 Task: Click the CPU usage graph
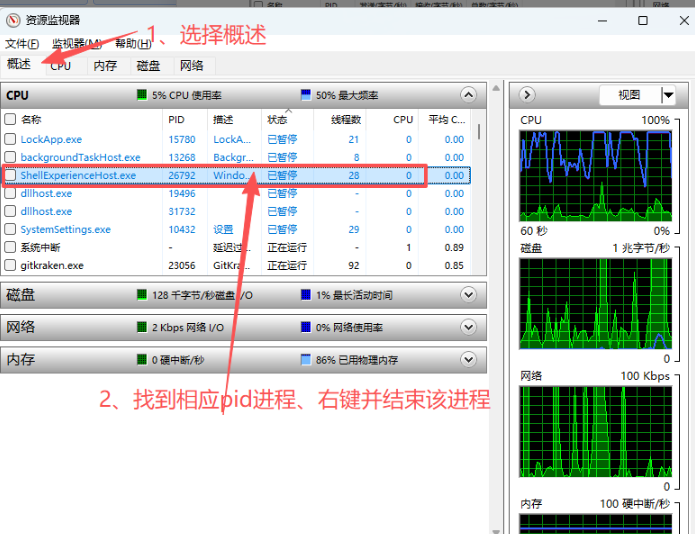pos(596,175)
